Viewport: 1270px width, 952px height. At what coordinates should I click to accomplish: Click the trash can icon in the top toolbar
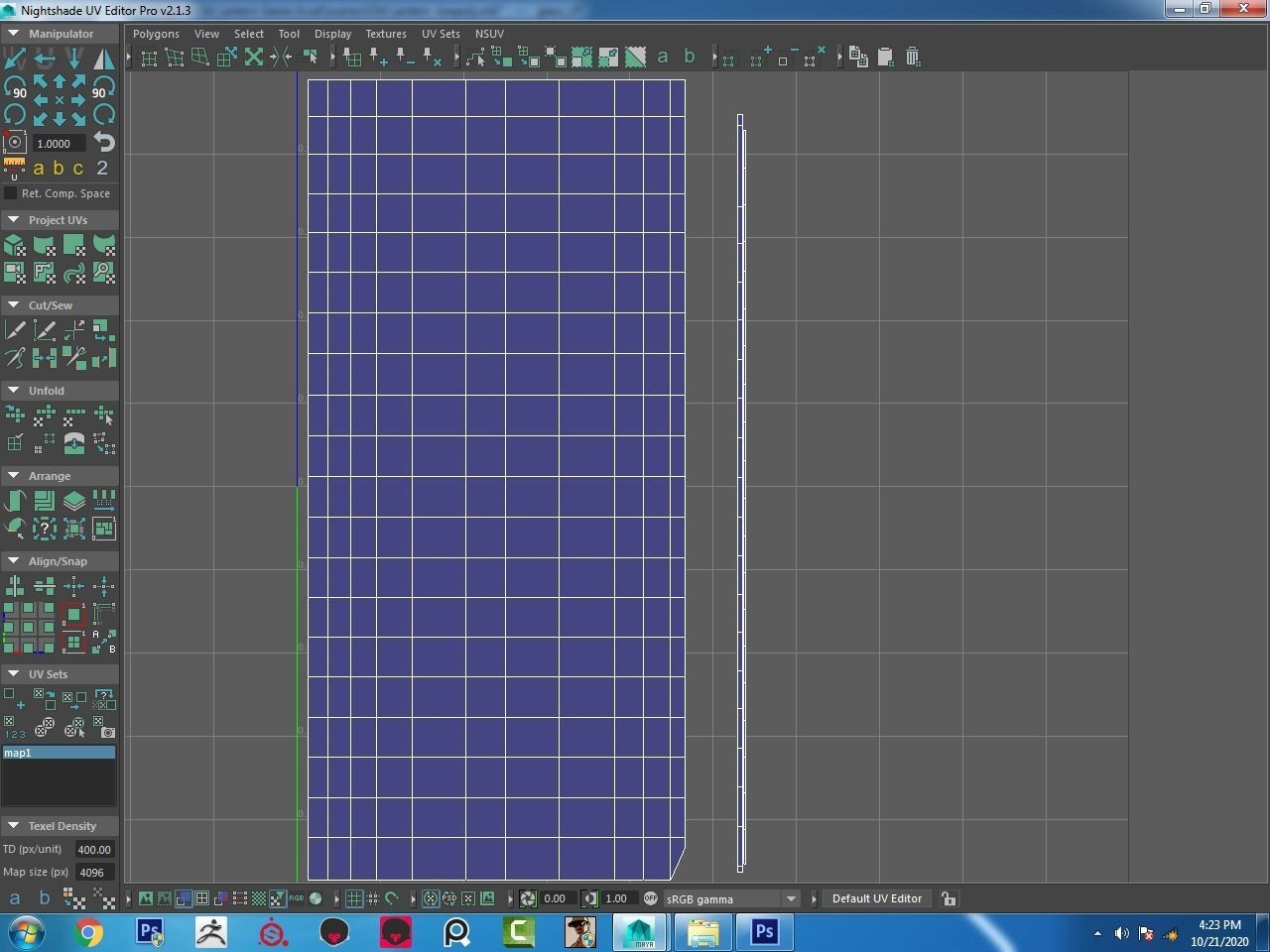pos(913,58)
